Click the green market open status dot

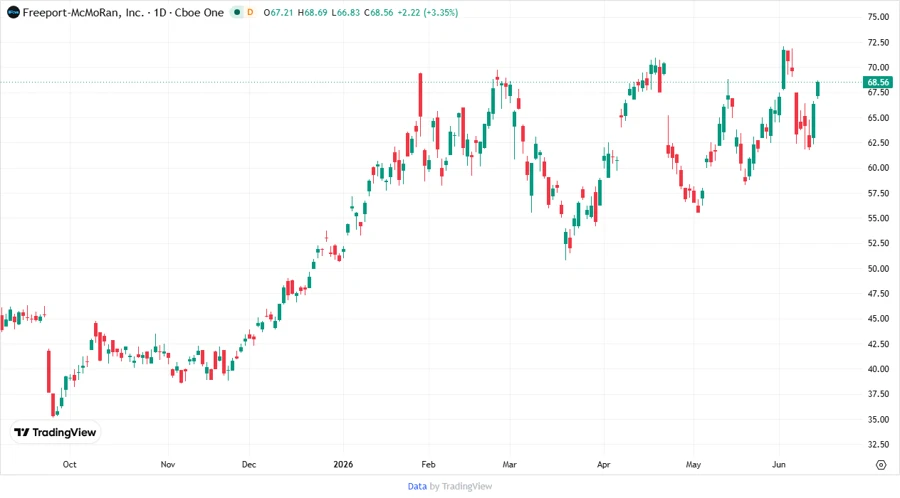237,13
